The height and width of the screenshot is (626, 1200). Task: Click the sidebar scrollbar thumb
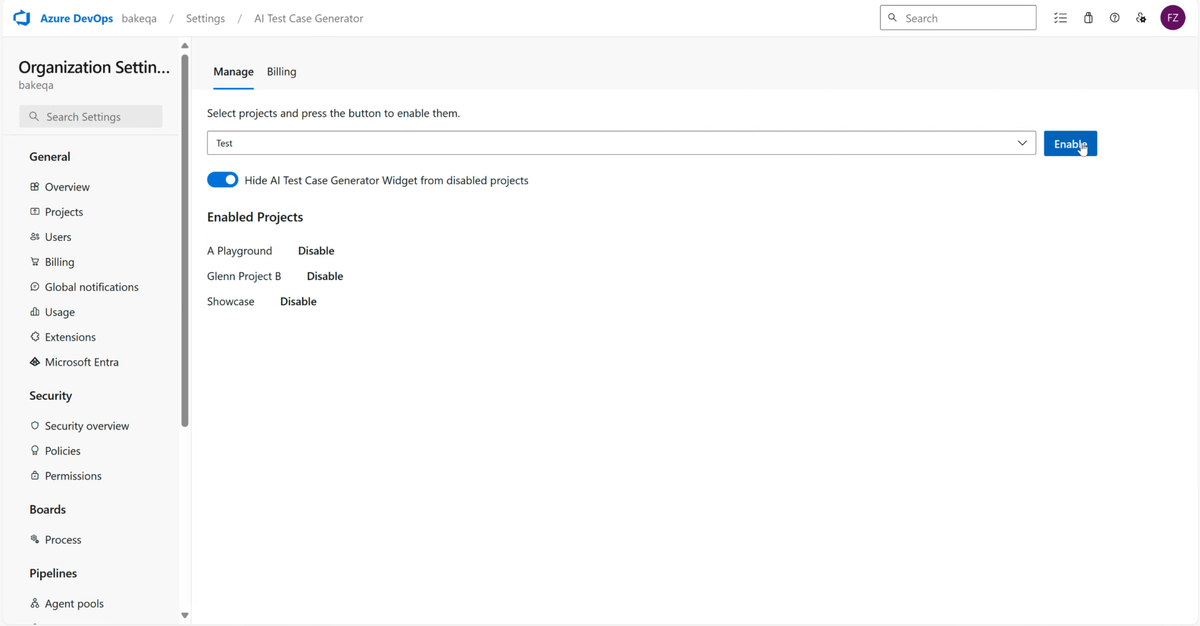point(184,240)
